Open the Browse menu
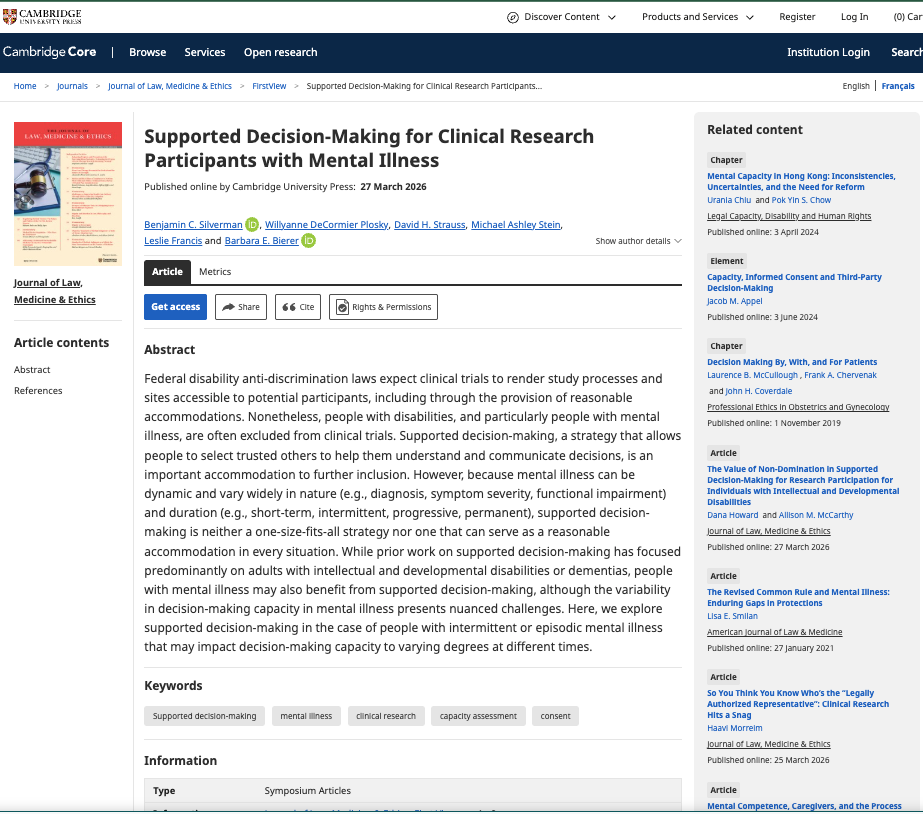The width and height of the screenshot is (923, 814). point(148,52)
